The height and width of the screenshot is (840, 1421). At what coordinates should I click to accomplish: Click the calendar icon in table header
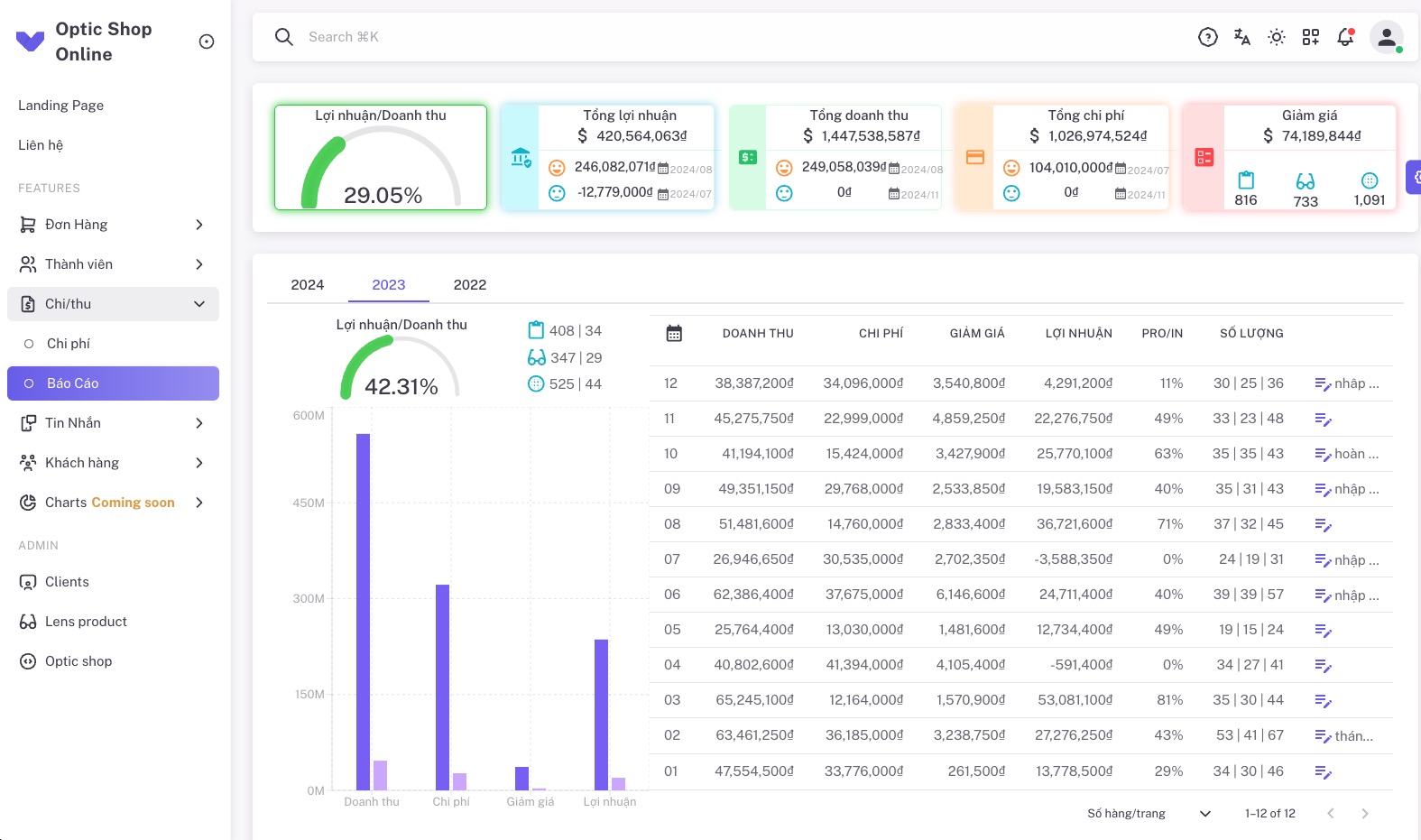(x=674, y=334)
